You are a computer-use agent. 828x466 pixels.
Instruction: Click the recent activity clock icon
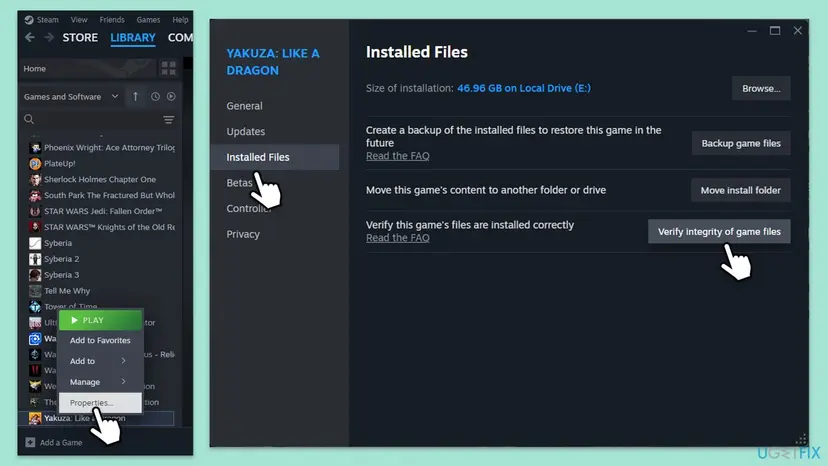coord(155,97)
